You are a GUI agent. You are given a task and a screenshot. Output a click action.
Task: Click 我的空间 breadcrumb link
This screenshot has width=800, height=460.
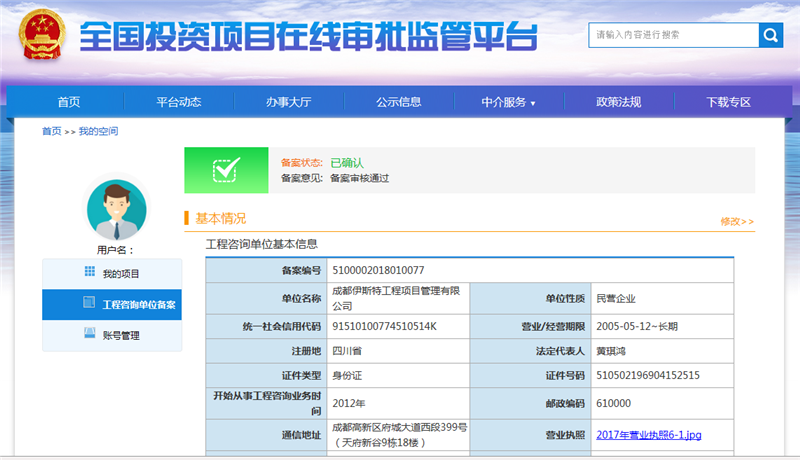[98, 131]
